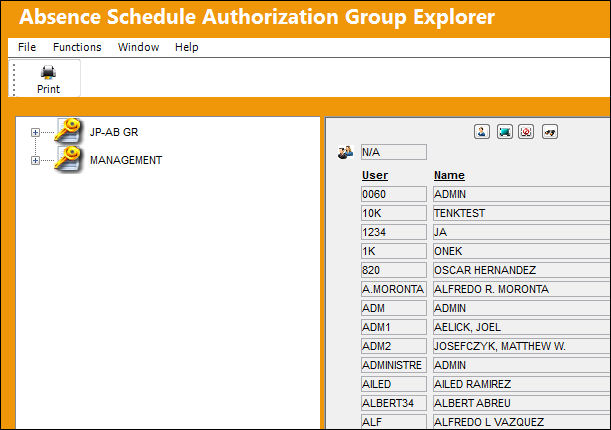Open the Functions menu
Image resolution: width=611 pixels, height=430 pixels.
(77, 47)
